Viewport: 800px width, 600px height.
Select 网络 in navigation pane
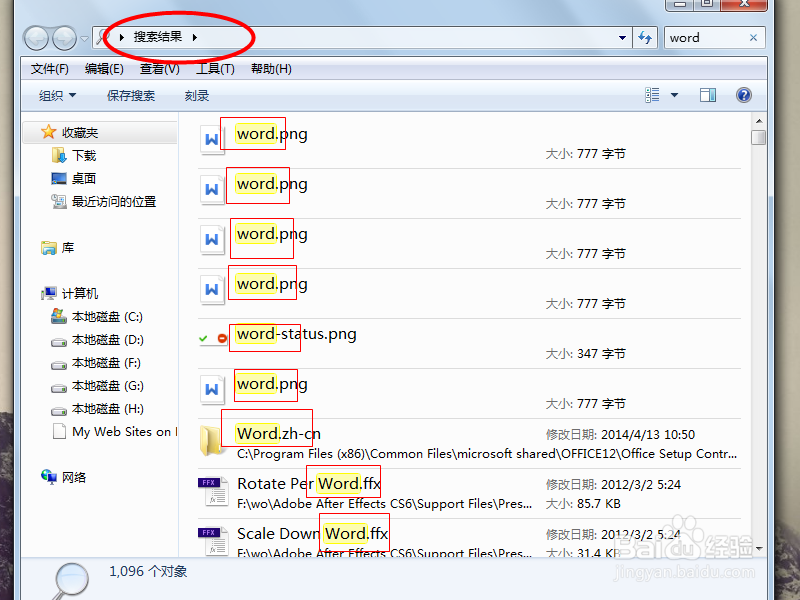[74, 478]
